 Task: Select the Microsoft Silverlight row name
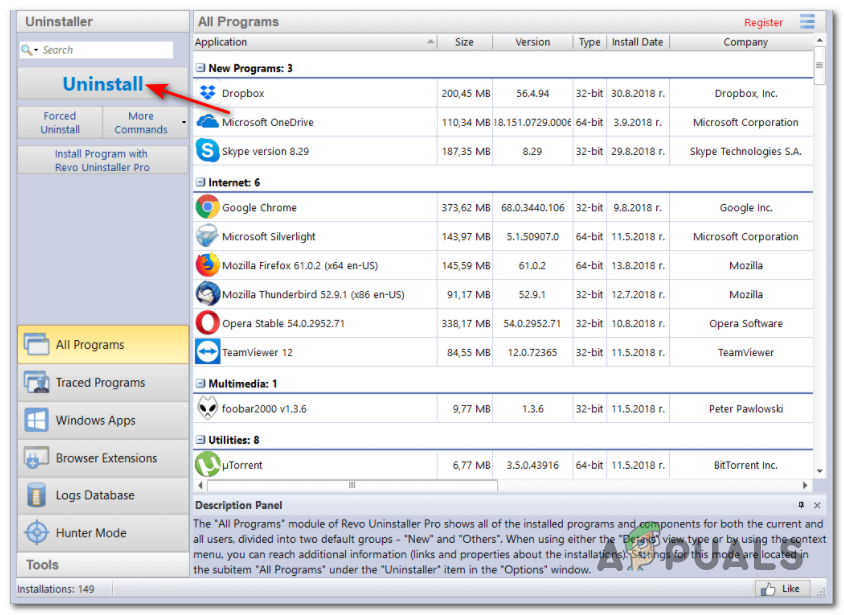(x=269, y=237)
